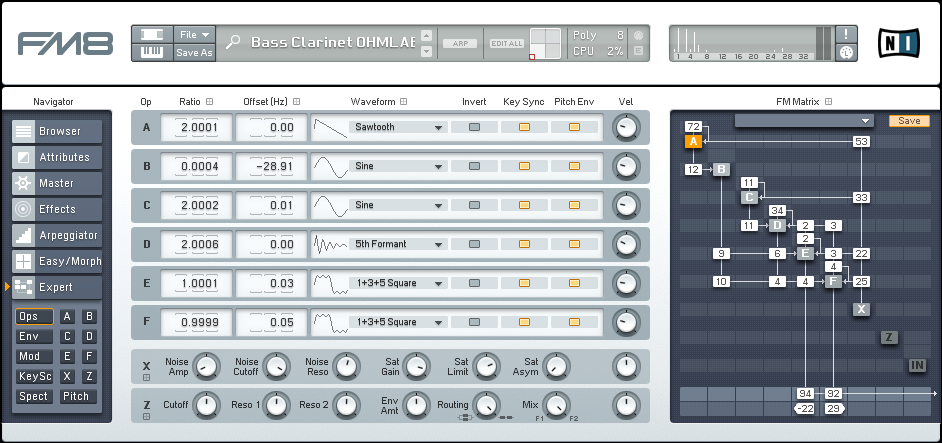The height and width of the screenshot is (443, 942).
Task: Toggle the ARP button in header
Action: pyautogui.click(x=460, y=43)
